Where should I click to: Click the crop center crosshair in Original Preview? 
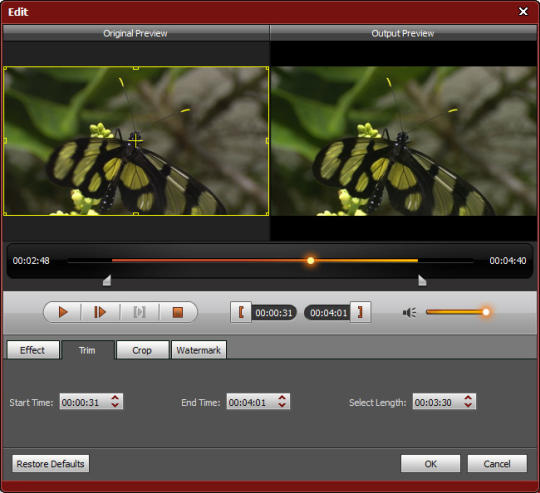coord(136,141)
